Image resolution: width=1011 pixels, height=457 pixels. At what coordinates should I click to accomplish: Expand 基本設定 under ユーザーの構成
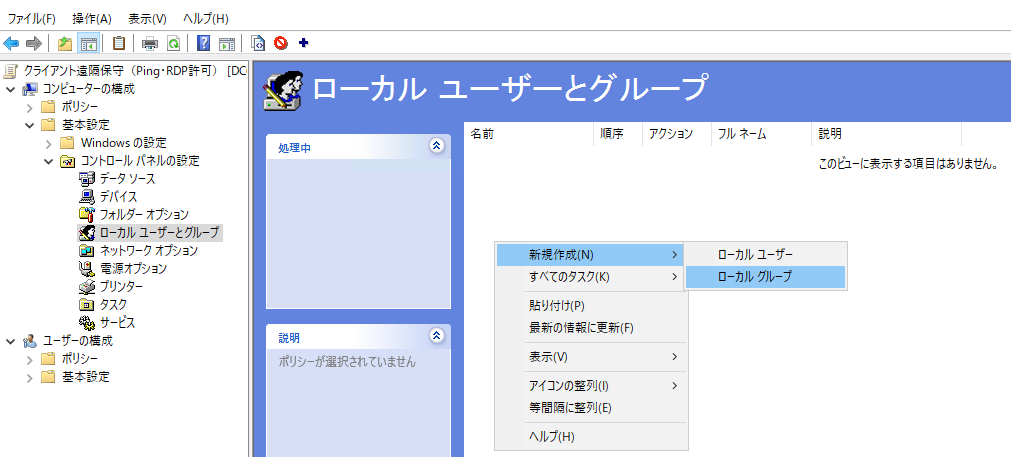click(30, 376)
